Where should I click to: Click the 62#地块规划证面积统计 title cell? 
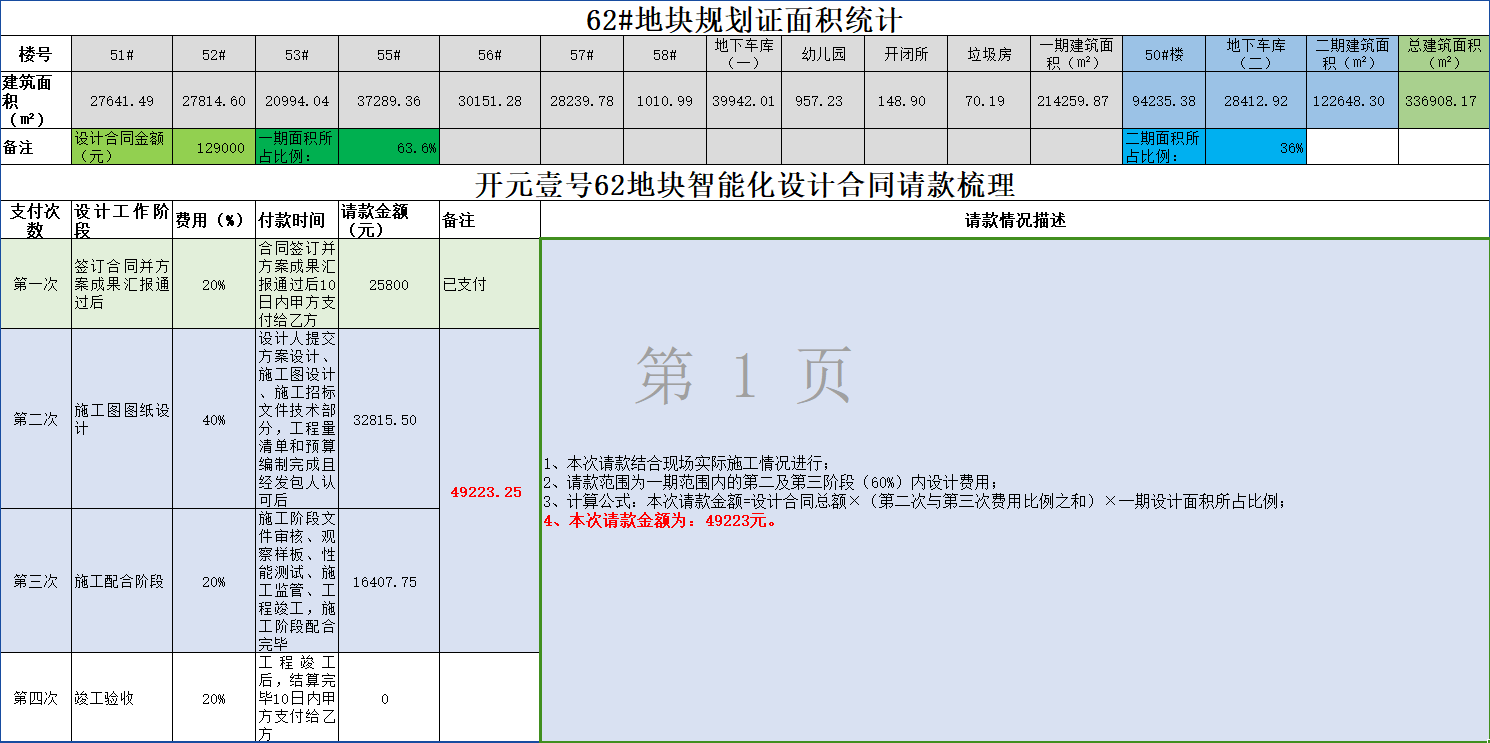[744, 18]
